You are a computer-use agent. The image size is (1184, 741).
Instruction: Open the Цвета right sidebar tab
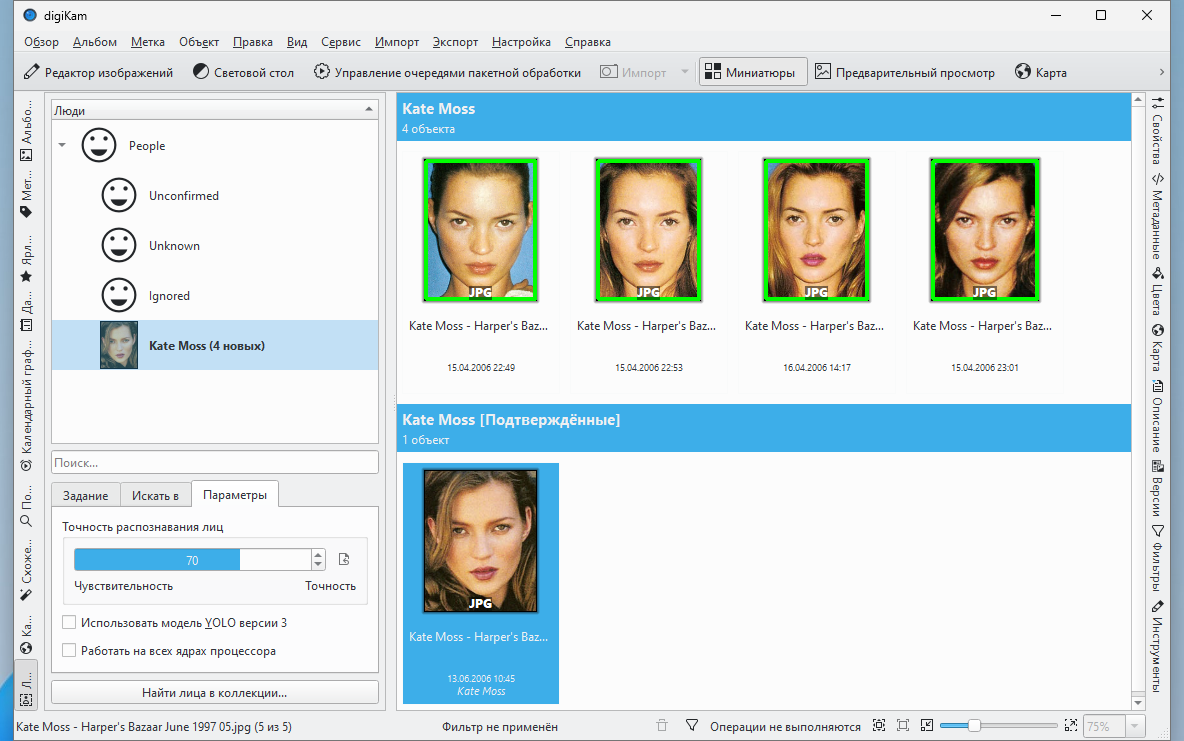[x=1157, y=292]
